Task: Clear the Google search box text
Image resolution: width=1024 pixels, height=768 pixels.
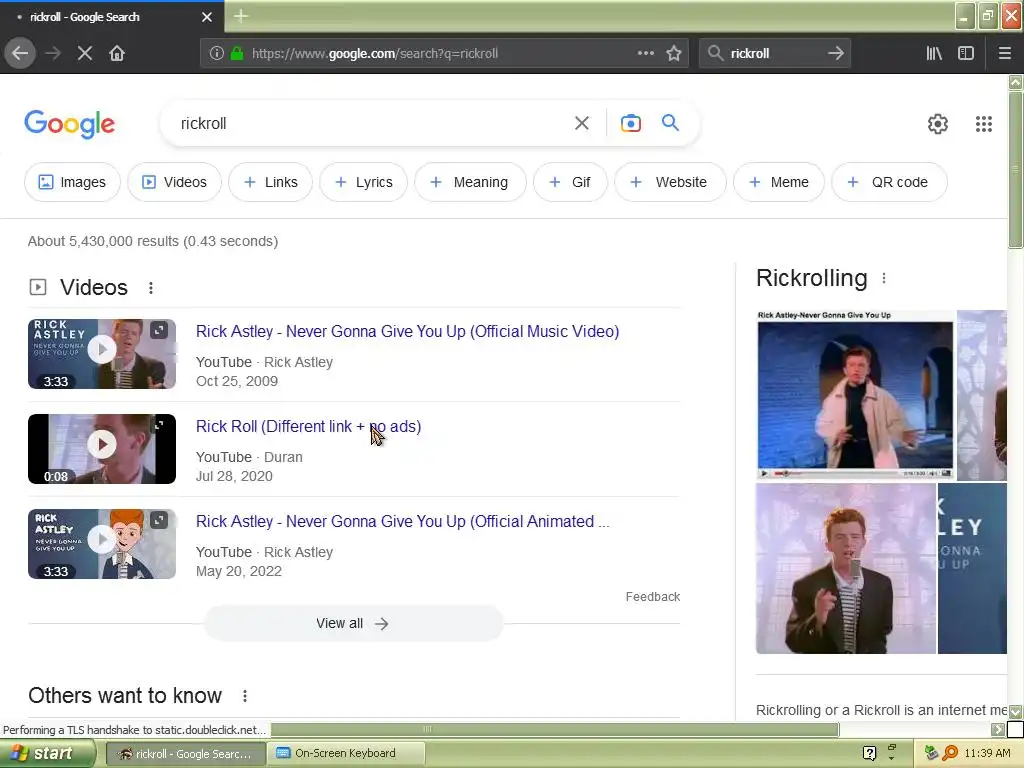Action: point(582,123)
